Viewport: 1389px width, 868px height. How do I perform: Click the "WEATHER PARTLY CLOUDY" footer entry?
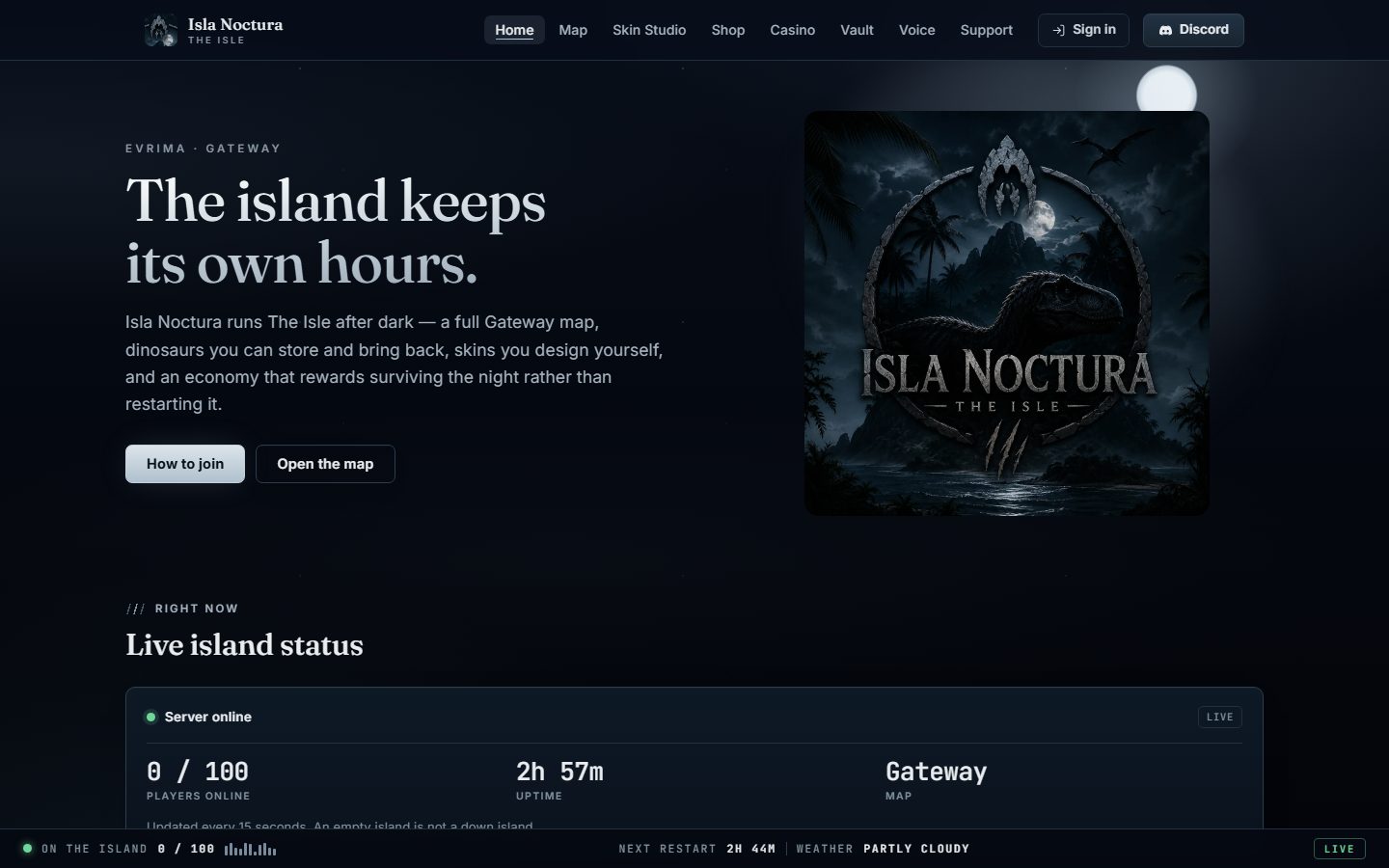tap(883, 849)
